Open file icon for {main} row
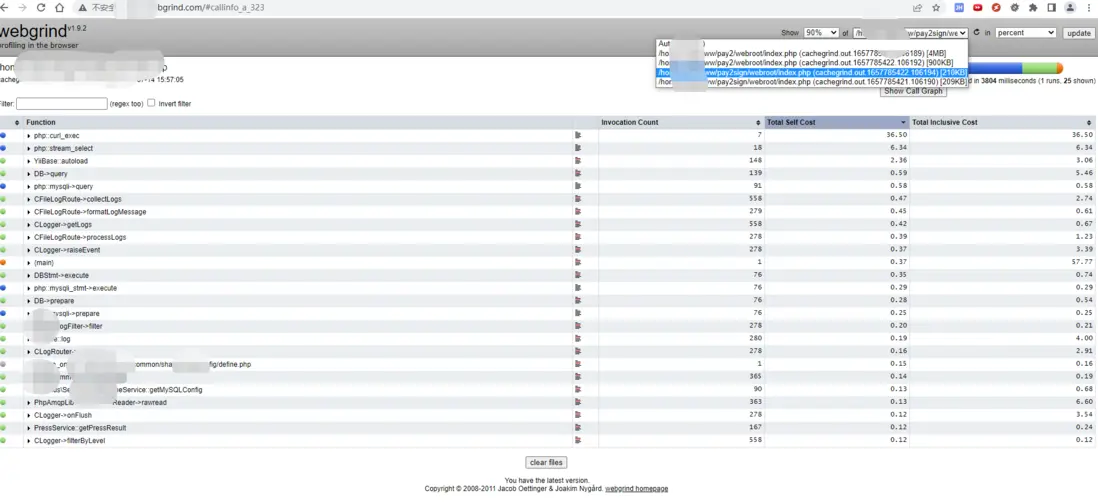The image size is (1098, 502). coord(578,263)
